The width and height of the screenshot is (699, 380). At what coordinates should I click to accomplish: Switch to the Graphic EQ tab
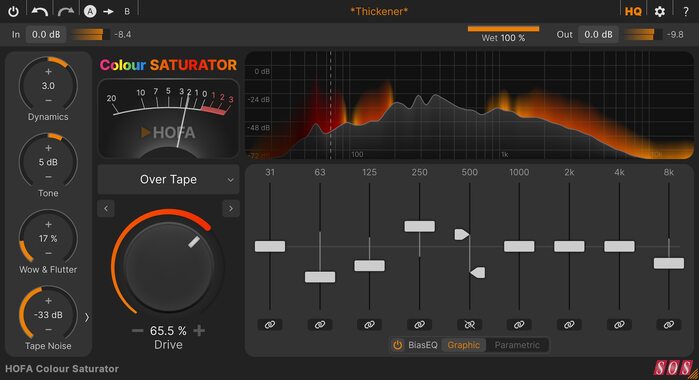[464, 345]
